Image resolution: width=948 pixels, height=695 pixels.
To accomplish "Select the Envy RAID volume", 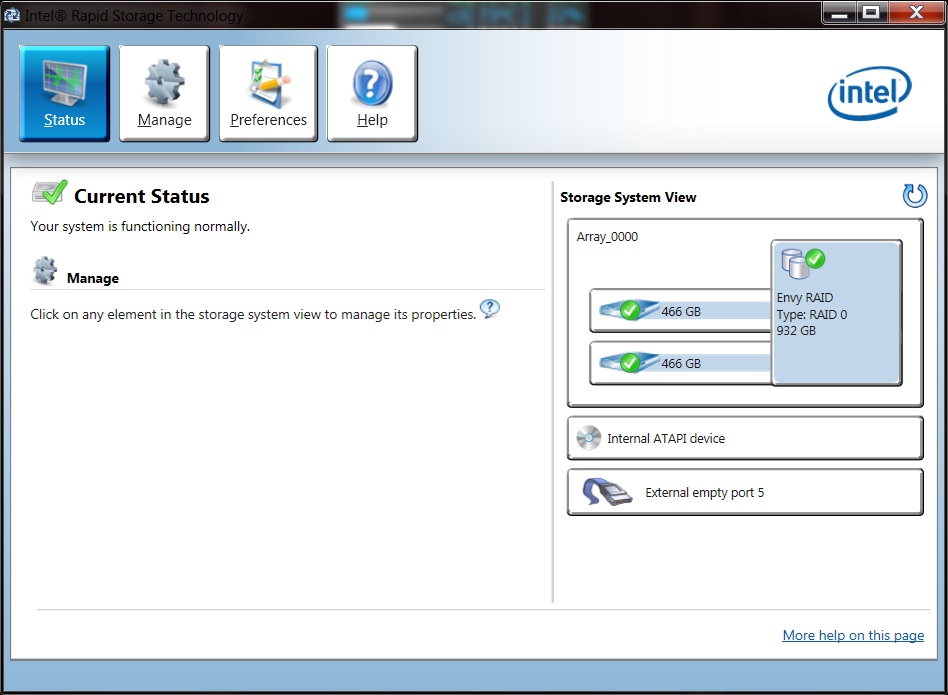I will click(x=837, y=313).
